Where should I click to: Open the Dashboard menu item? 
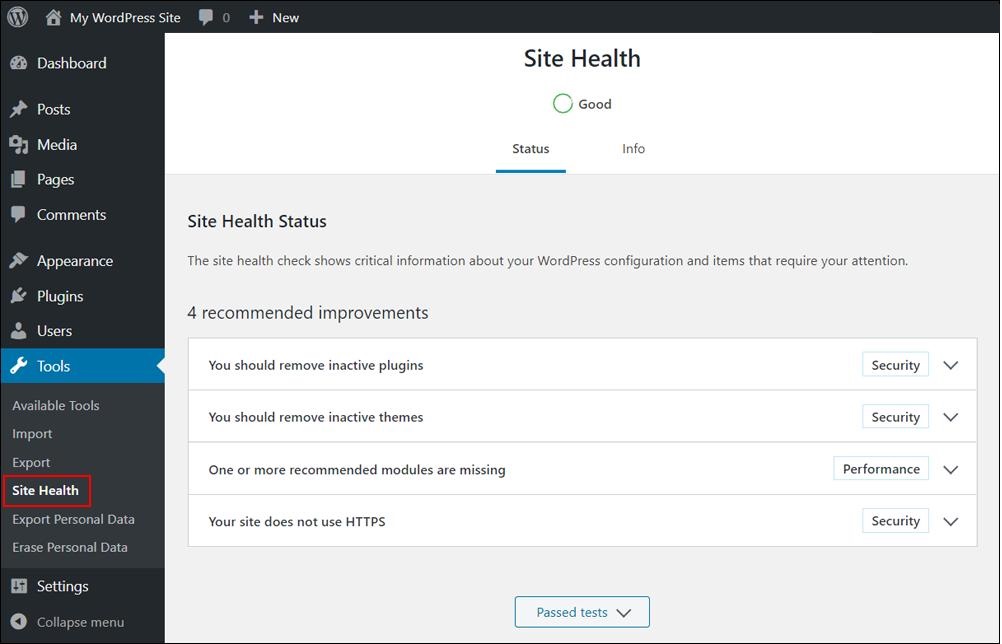click(72, 63)
